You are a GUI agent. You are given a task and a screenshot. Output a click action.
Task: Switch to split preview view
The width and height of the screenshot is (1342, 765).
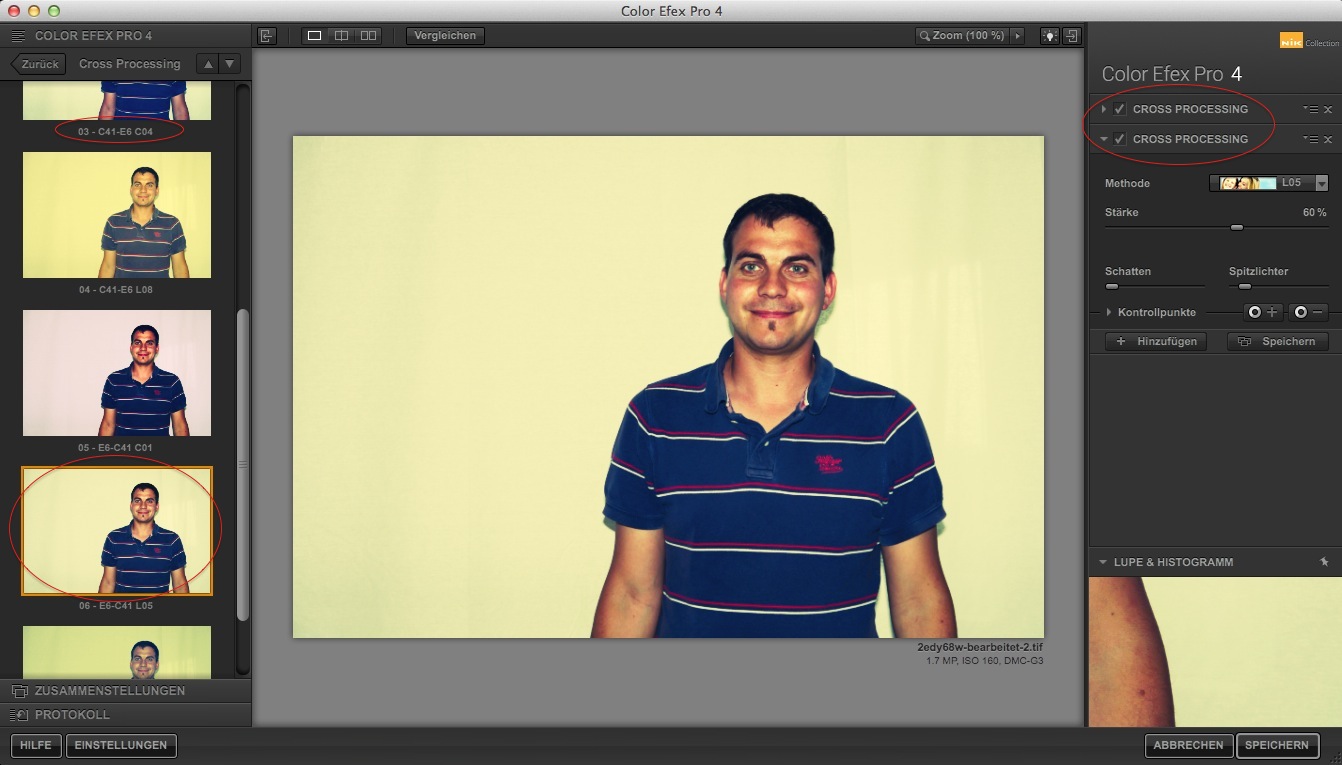[x=341, y=36]
